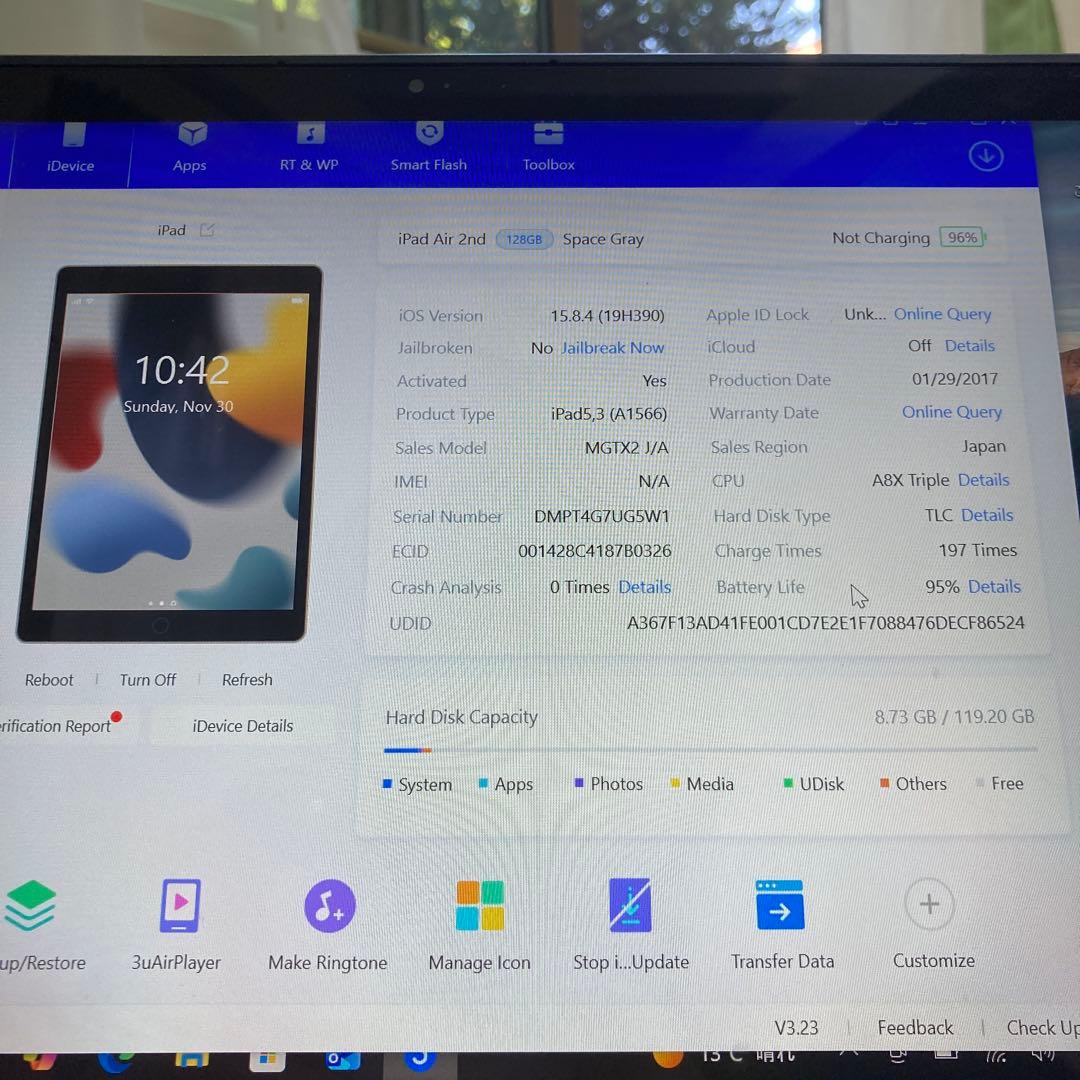Open the Make Ringtone tool
Image resolution: width=1080 pixels, height=1080 pixels.
coord(328,905)
